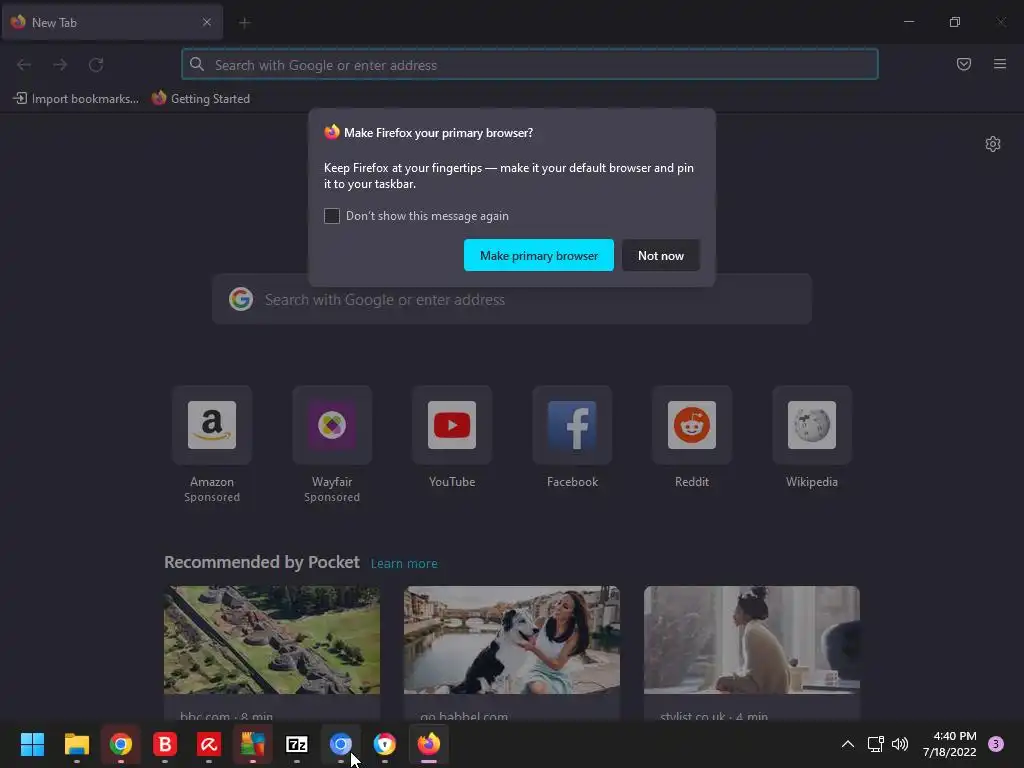Select the New Tab browser tab
This screenshot has height=768, width=1024.
click(112, 22)
